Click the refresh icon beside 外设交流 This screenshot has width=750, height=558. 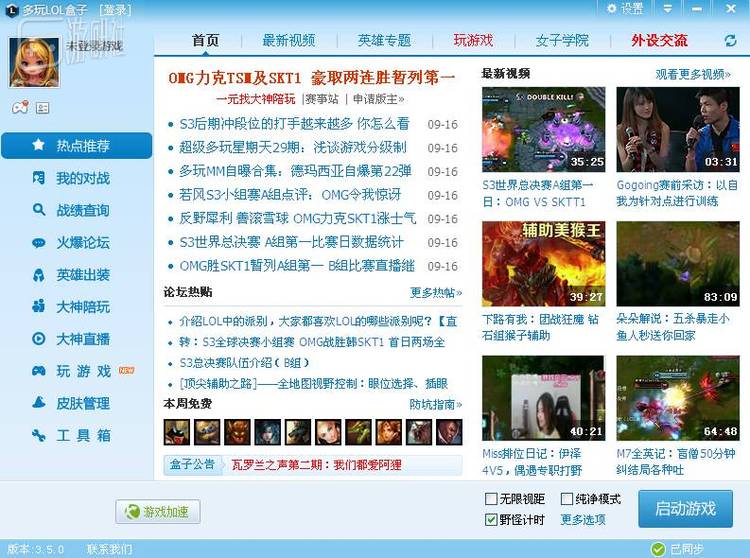731,41
